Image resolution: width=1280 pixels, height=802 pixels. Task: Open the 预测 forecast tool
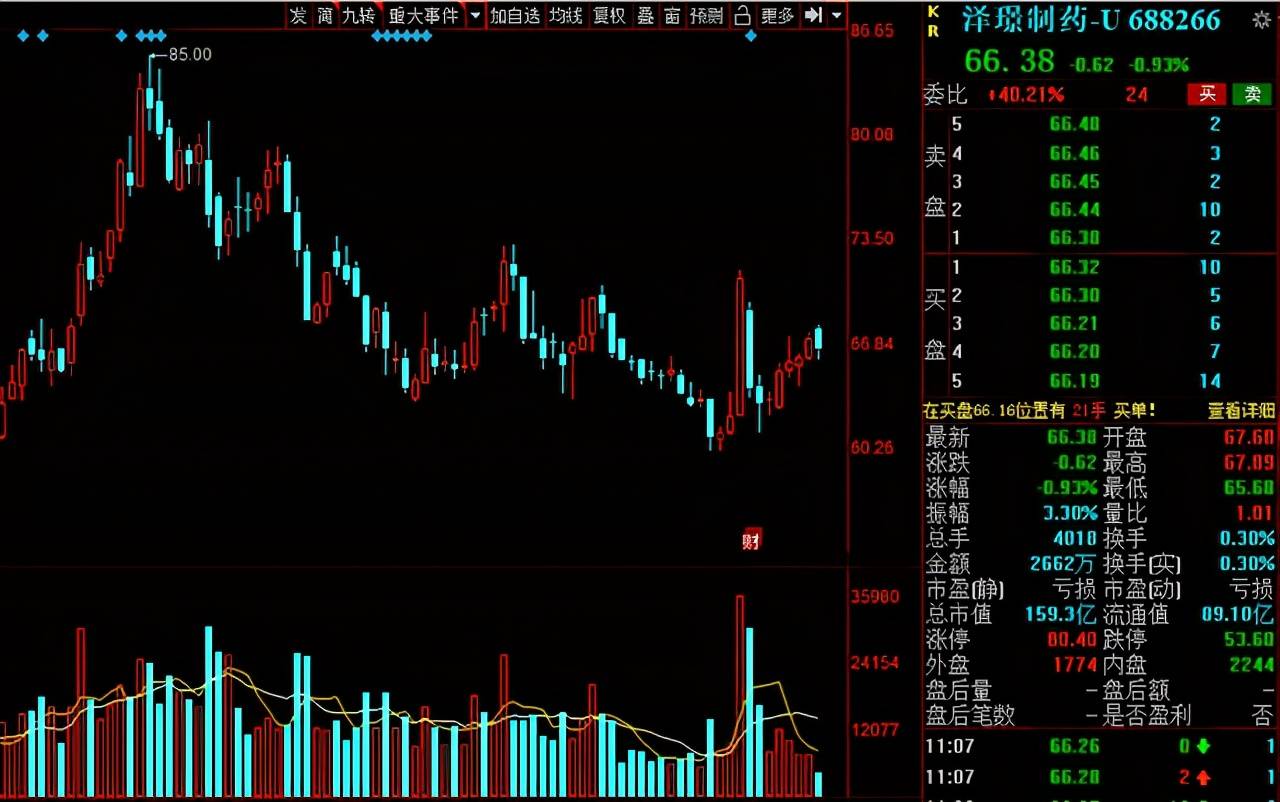point(706,15)
